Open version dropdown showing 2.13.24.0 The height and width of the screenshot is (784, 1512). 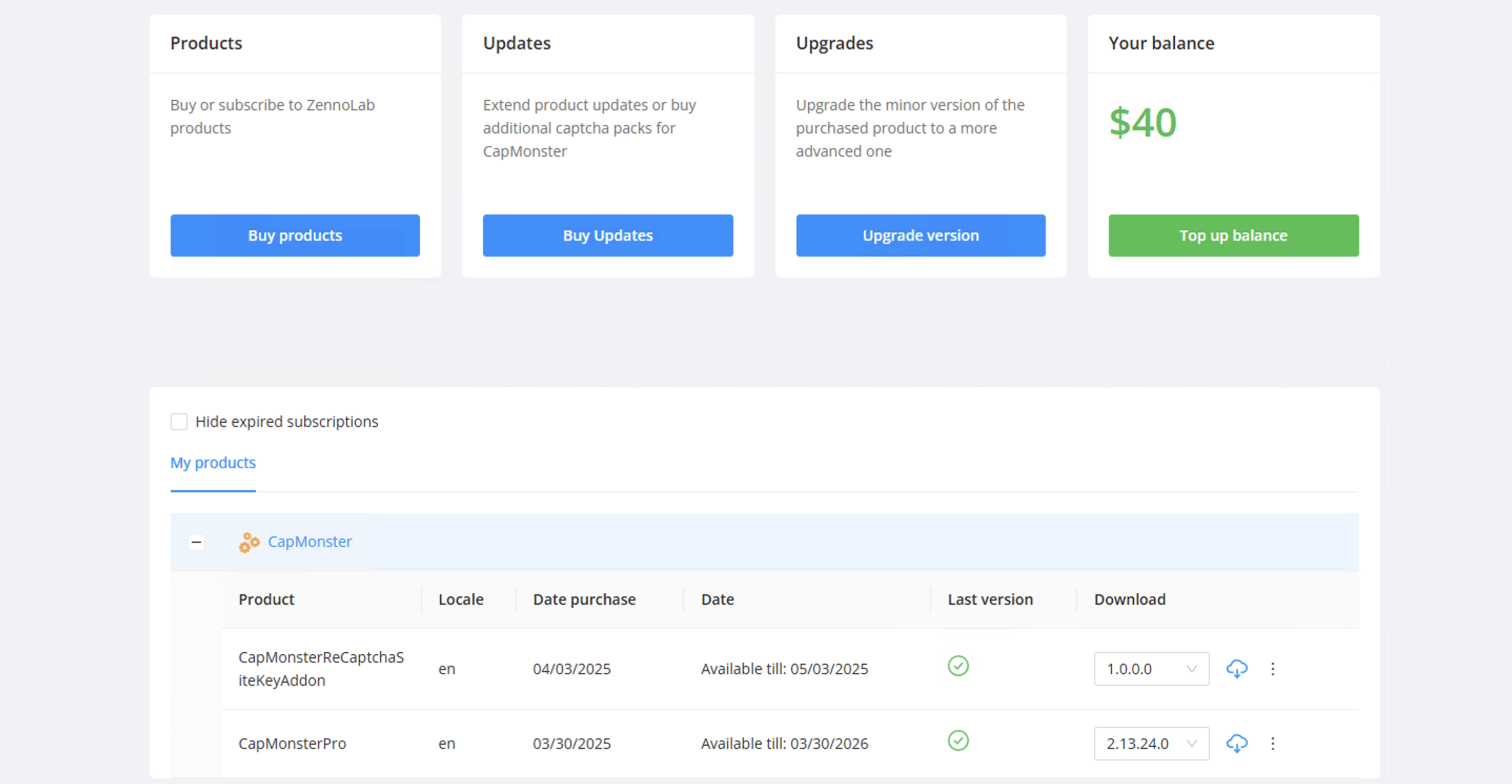(x=1151, y=744)
